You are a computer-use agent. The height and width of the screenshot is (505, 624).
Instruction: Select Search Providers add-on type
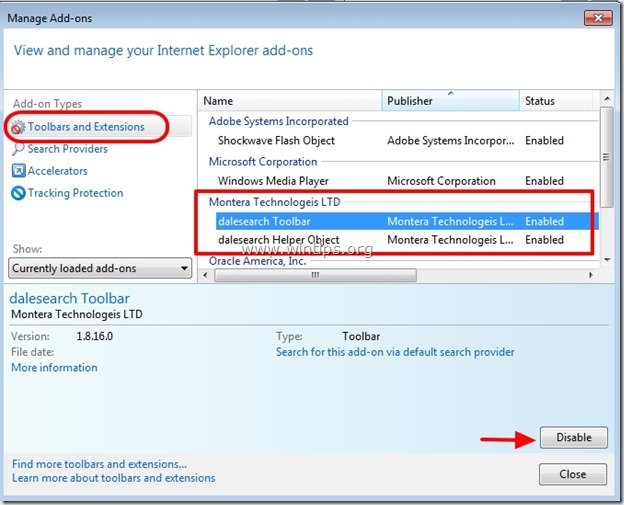(x=68, y=149)
